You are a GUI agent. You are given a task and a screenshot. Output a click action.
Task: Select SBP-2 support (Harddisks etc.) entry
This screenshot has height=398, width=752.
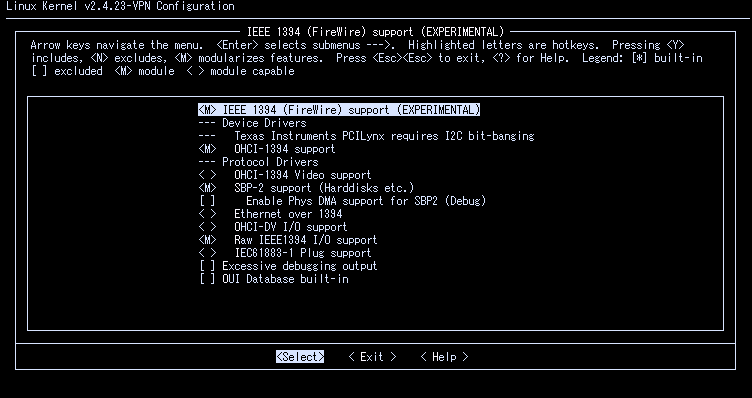point(324,188)
